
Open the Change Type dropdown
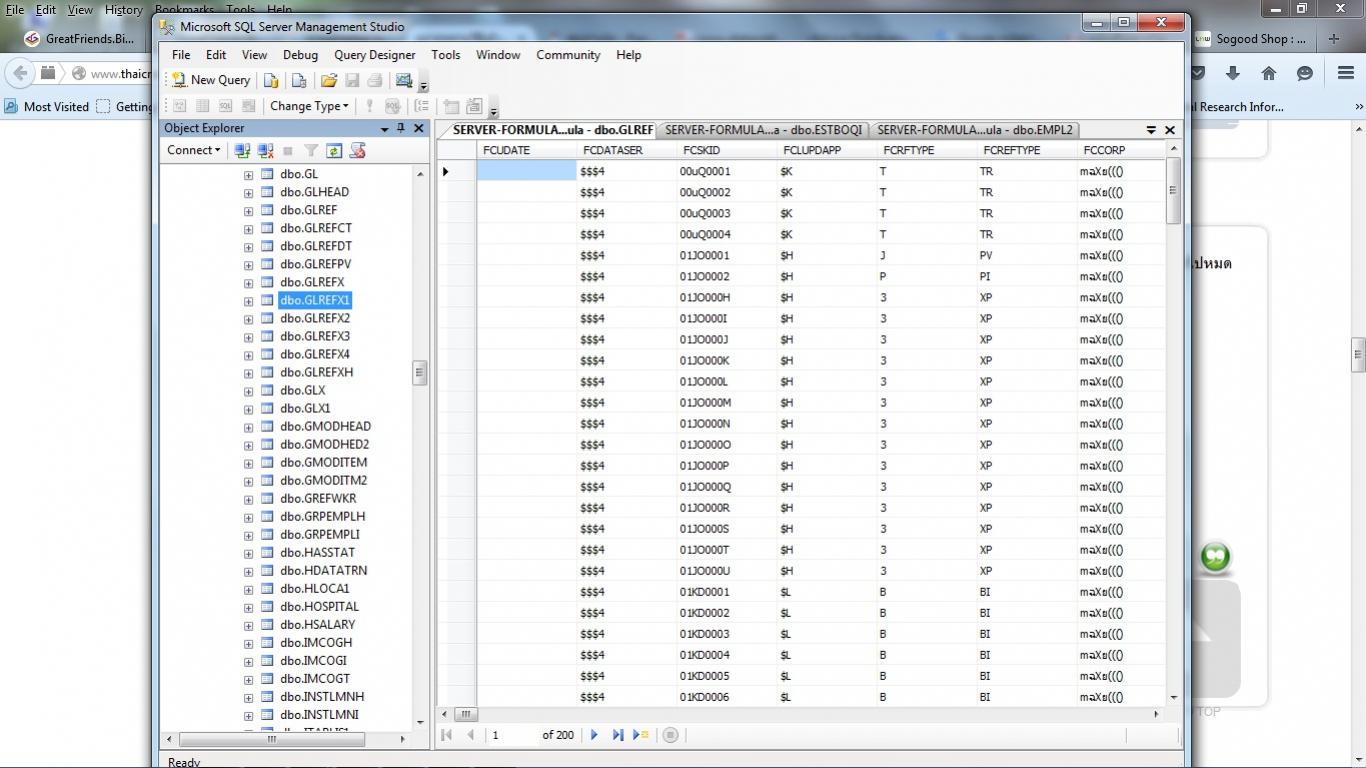pyautogui.click(x=309, y=106)
